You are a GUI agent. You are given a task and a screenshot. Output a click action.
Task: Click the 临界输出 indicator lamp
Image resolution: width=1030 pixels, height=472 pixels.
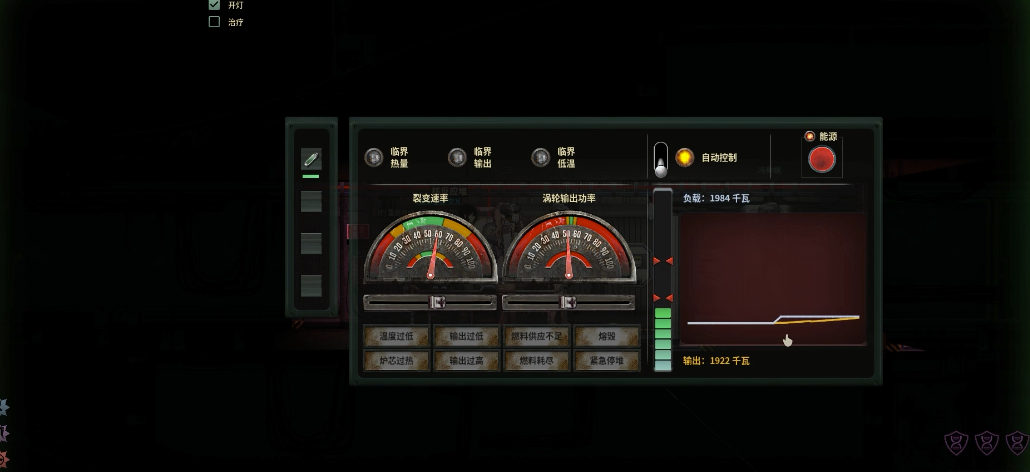[457, 158]
